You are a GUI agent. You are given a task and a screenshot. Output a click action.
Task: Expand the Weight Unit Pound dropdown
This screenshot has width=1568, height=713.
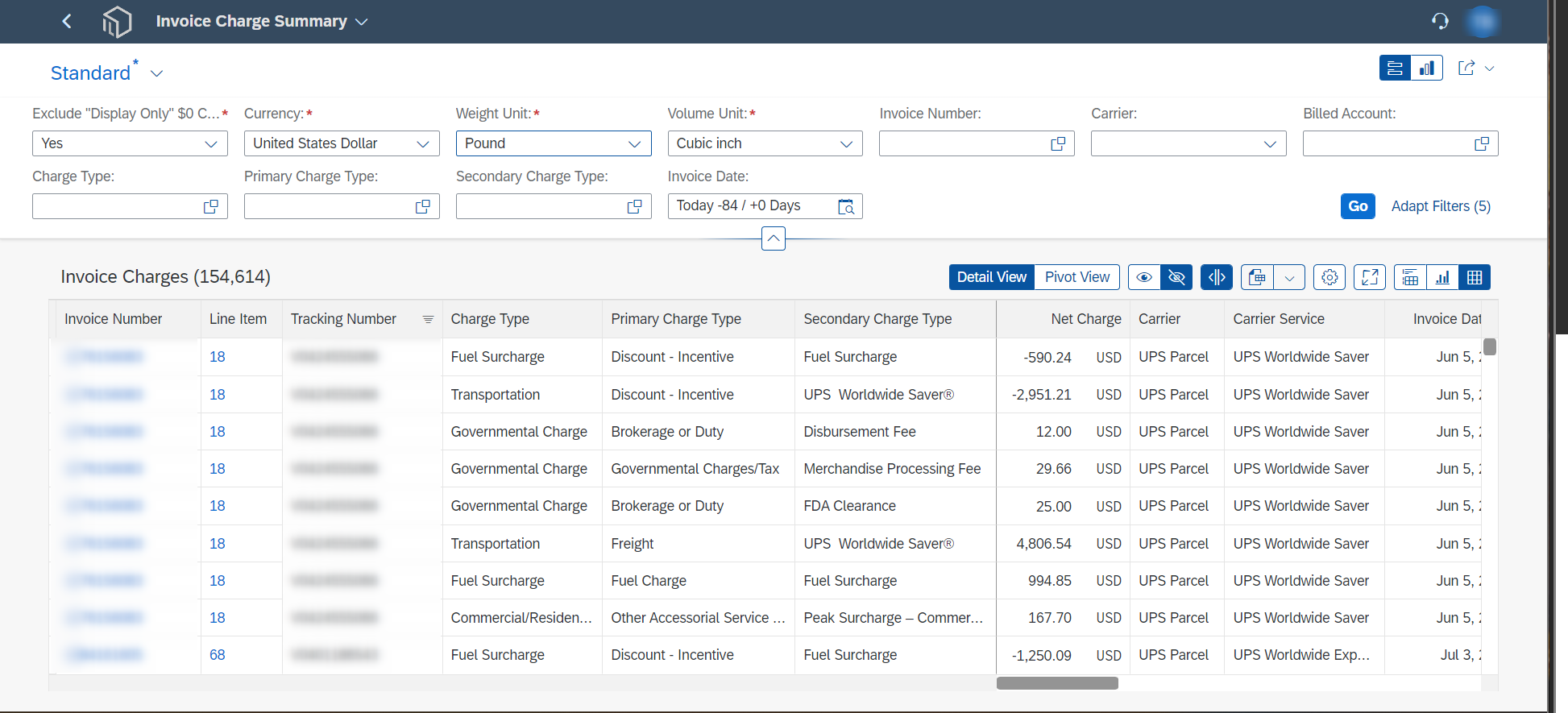(554, 143)
